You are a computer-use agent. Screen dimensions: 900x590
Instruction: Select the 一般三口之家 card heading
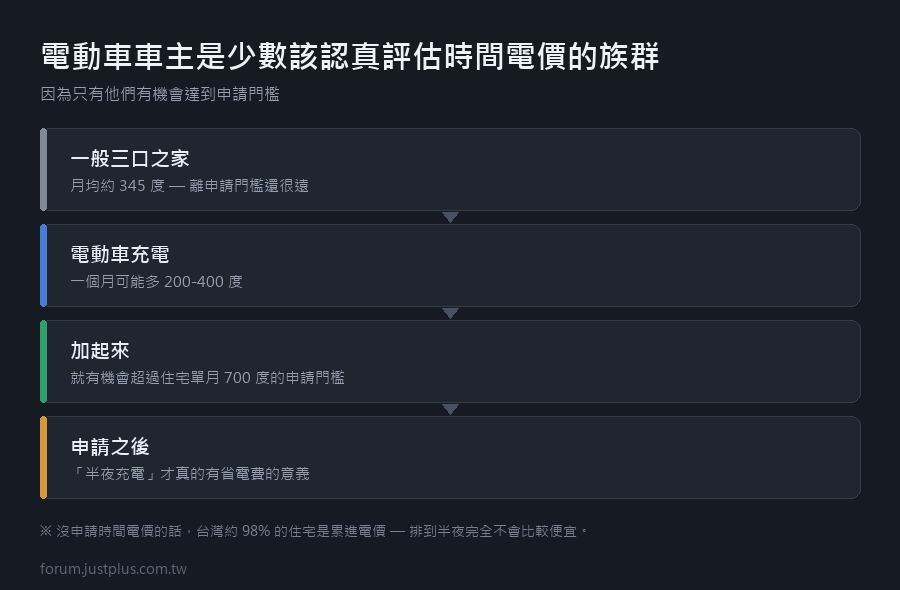130,159
